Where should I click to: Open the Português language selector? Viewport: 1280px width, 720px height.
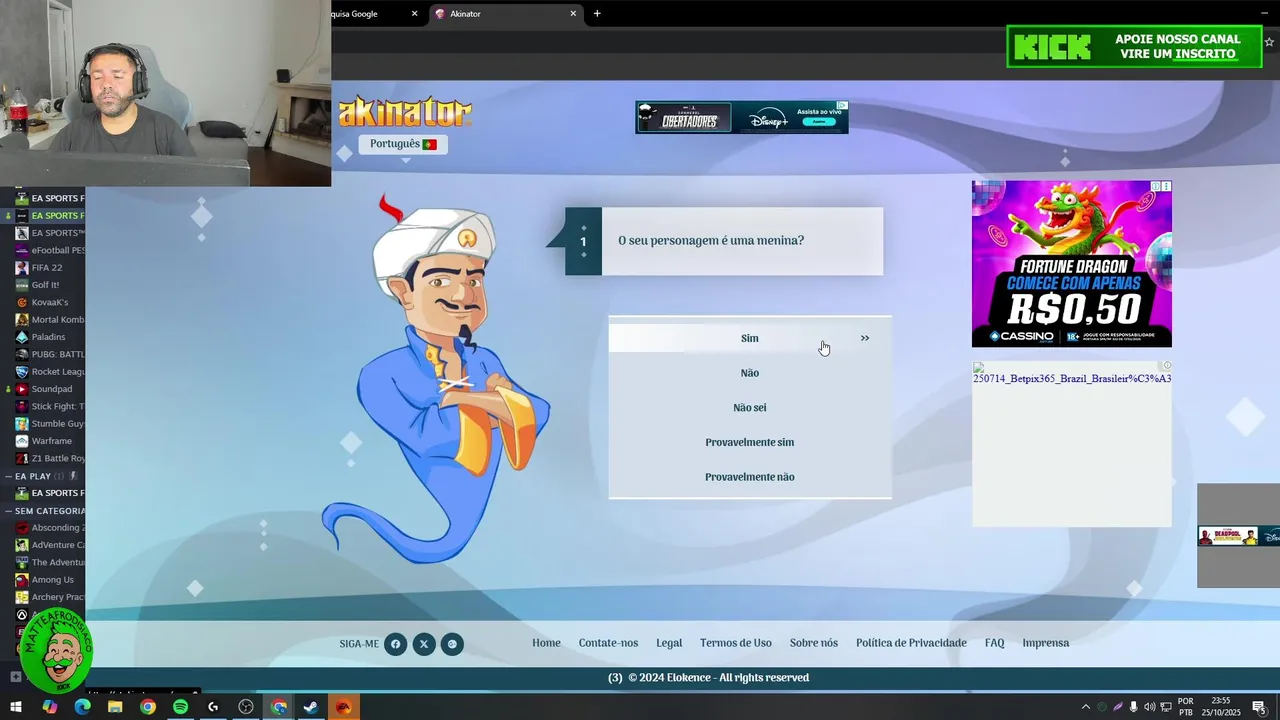point(403,144)
